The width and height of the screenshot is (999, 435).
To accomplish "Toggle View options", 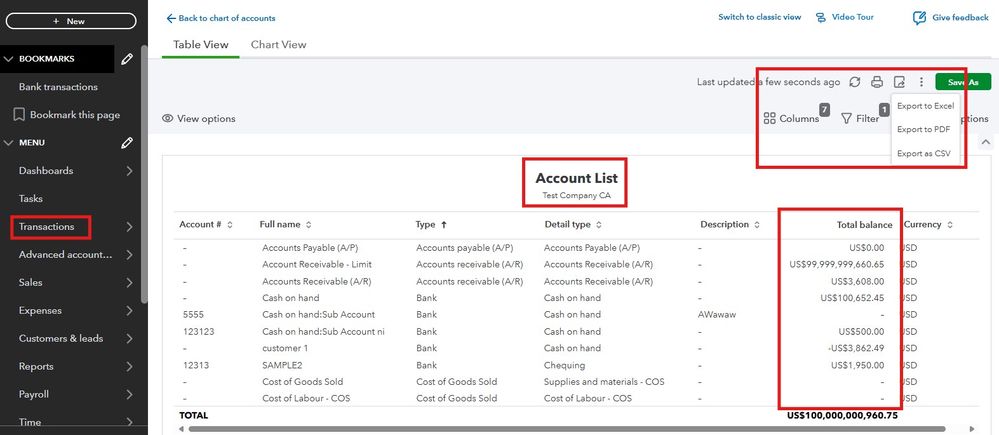I will tap(199, 119).
